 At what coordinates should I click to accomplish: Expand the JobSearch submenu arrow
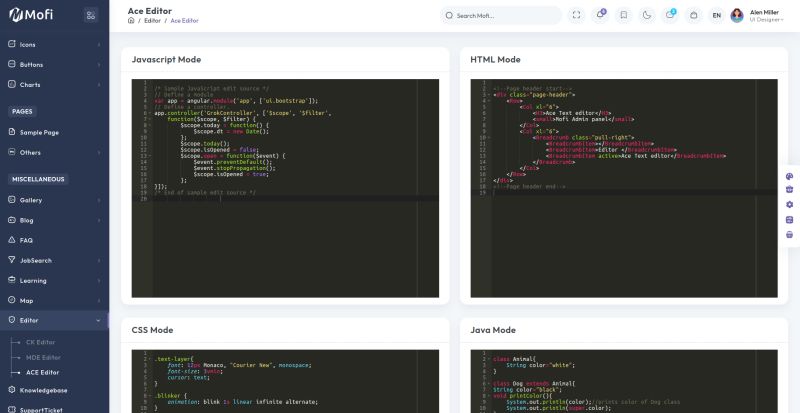coord(98,260)
